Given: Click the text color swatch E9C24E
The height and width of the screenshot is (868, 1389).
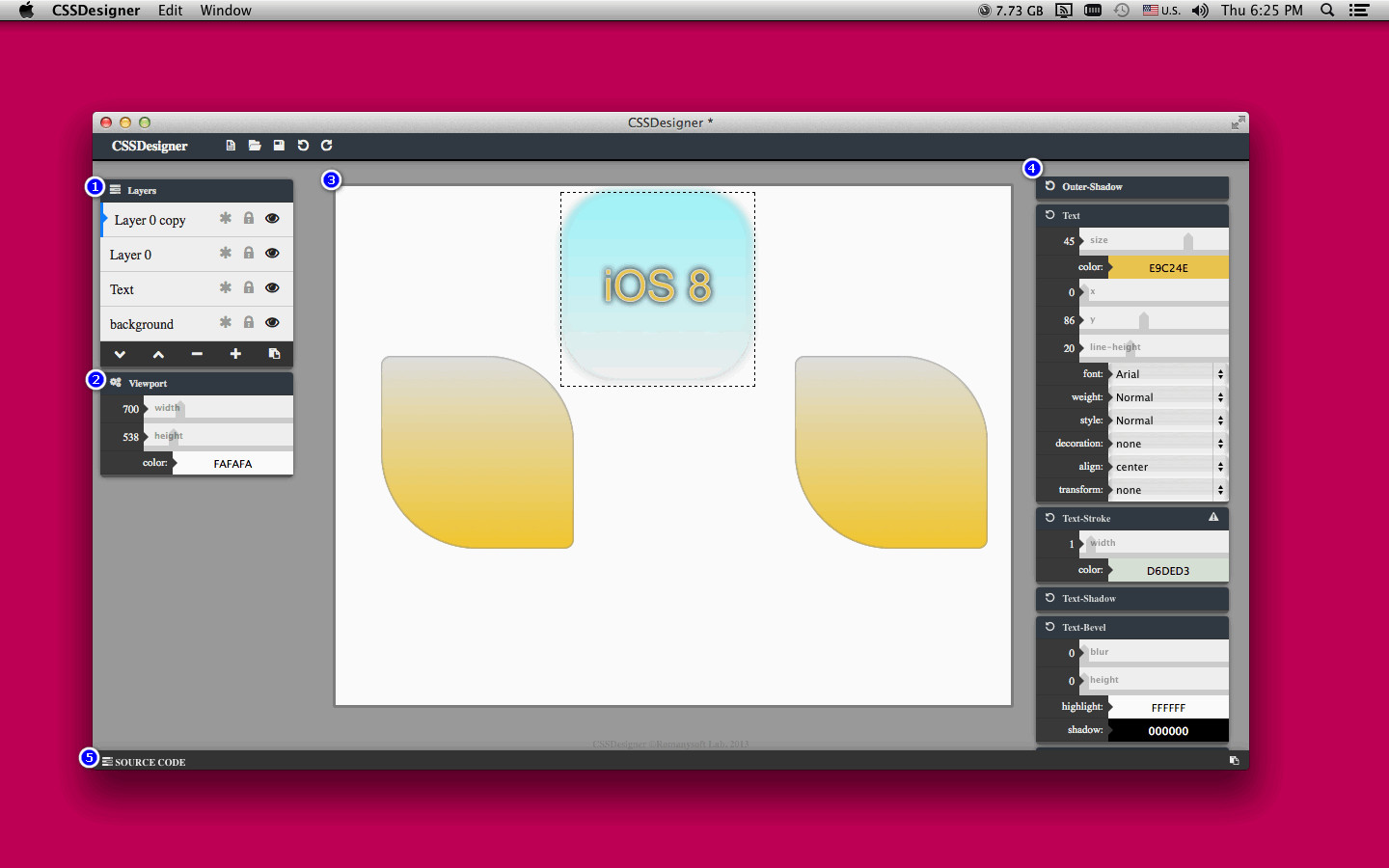Looking at the screenshot, I should (1168, 267).
